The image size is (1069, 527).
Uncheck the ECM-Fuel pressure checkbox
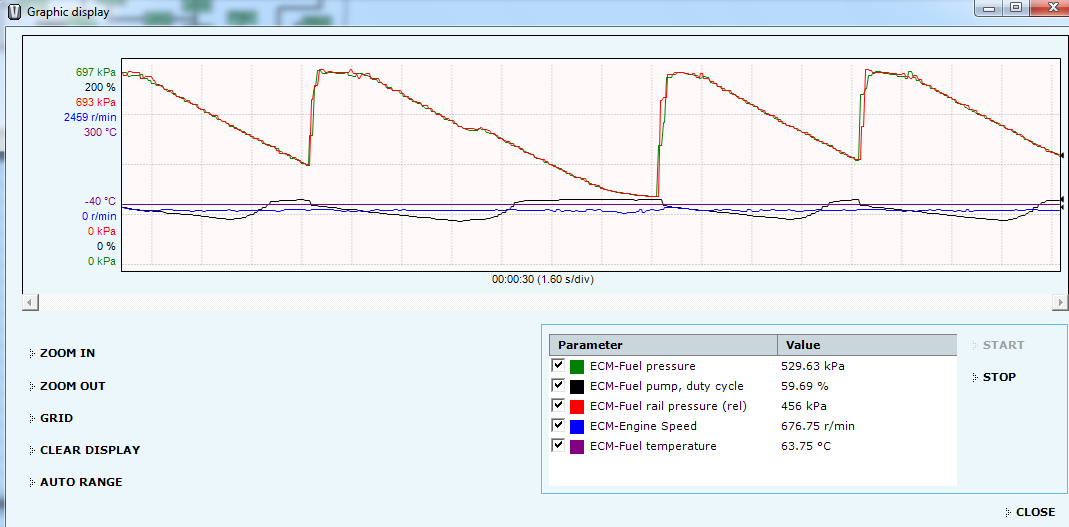coord(558,366)
